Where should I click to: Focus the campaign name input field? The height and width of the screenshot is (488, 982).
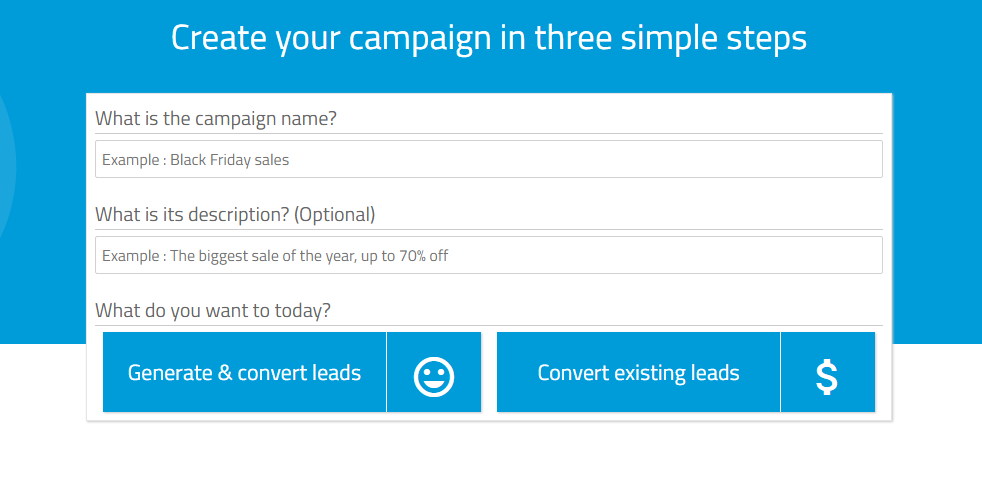pyautogui.click(x=488, y=159)
